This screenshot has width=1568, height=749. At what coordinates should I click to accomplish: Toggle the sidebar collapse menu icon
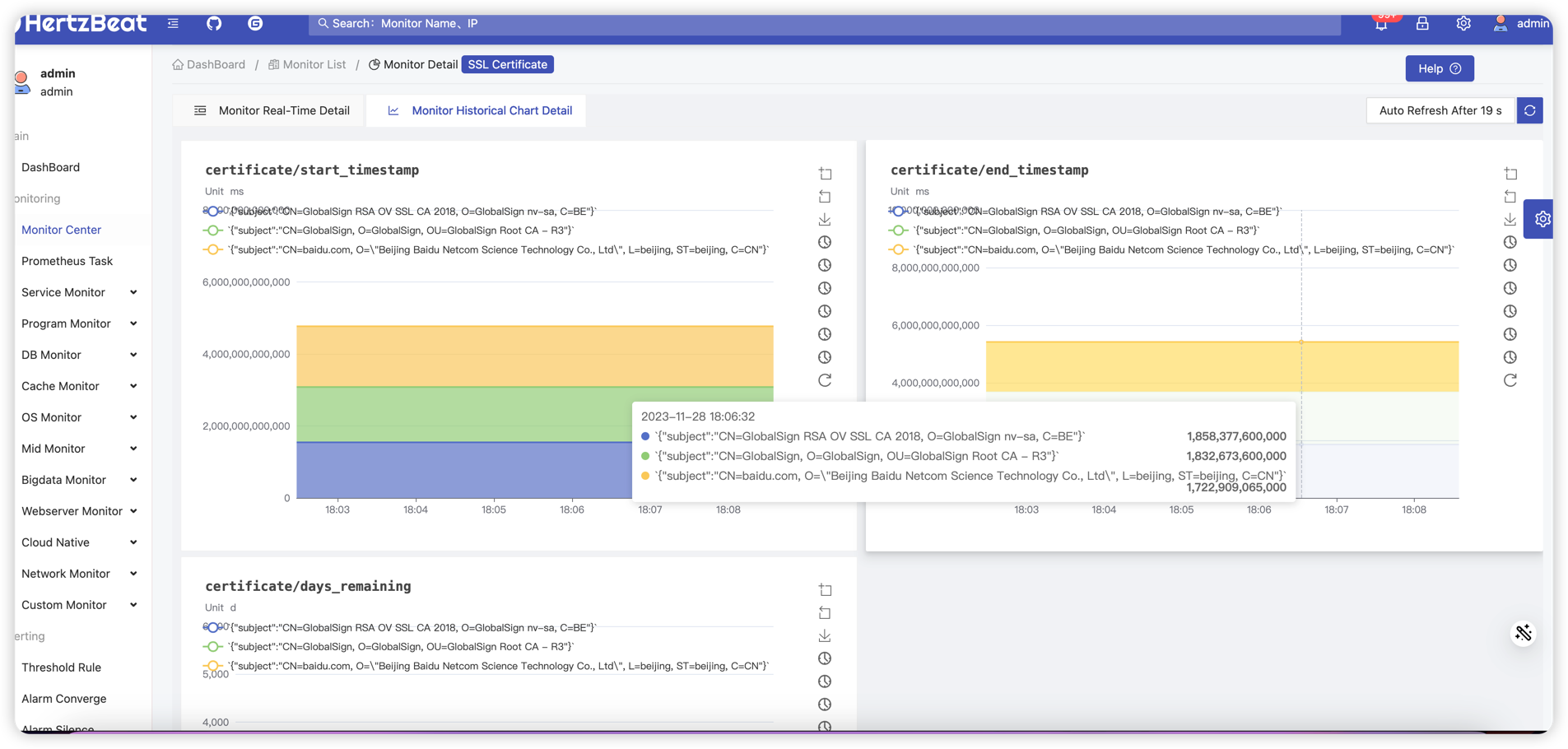click(173, 23)
